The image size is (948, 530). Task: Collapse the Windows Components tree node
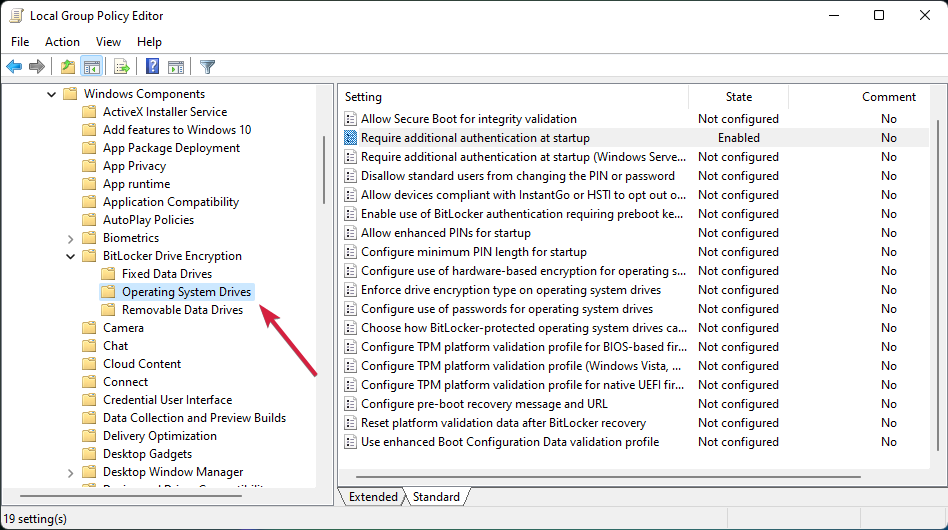pos(51,94)
